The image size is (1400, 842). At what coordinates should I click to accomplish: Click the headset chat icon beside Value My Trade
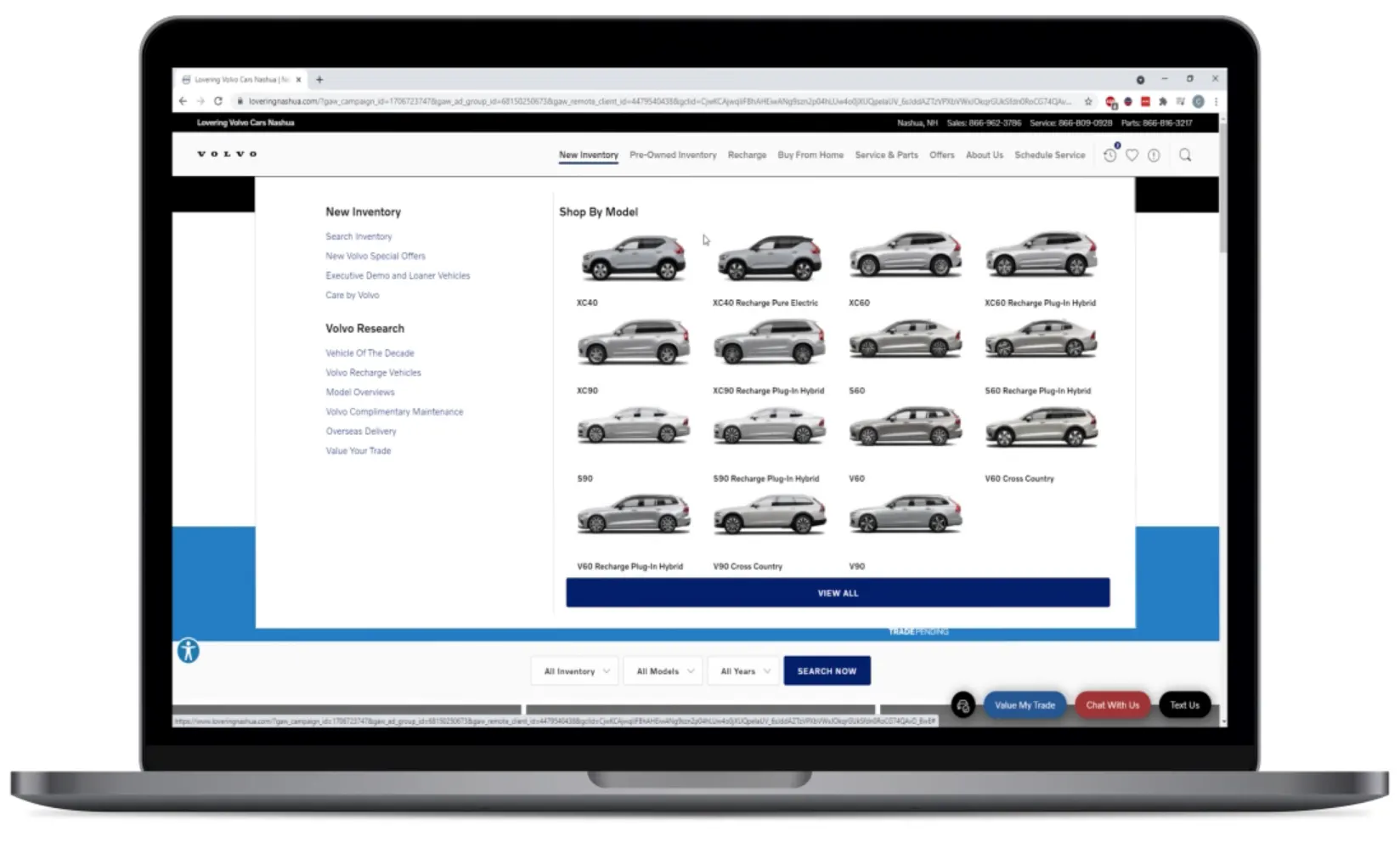tap(962, 705)
